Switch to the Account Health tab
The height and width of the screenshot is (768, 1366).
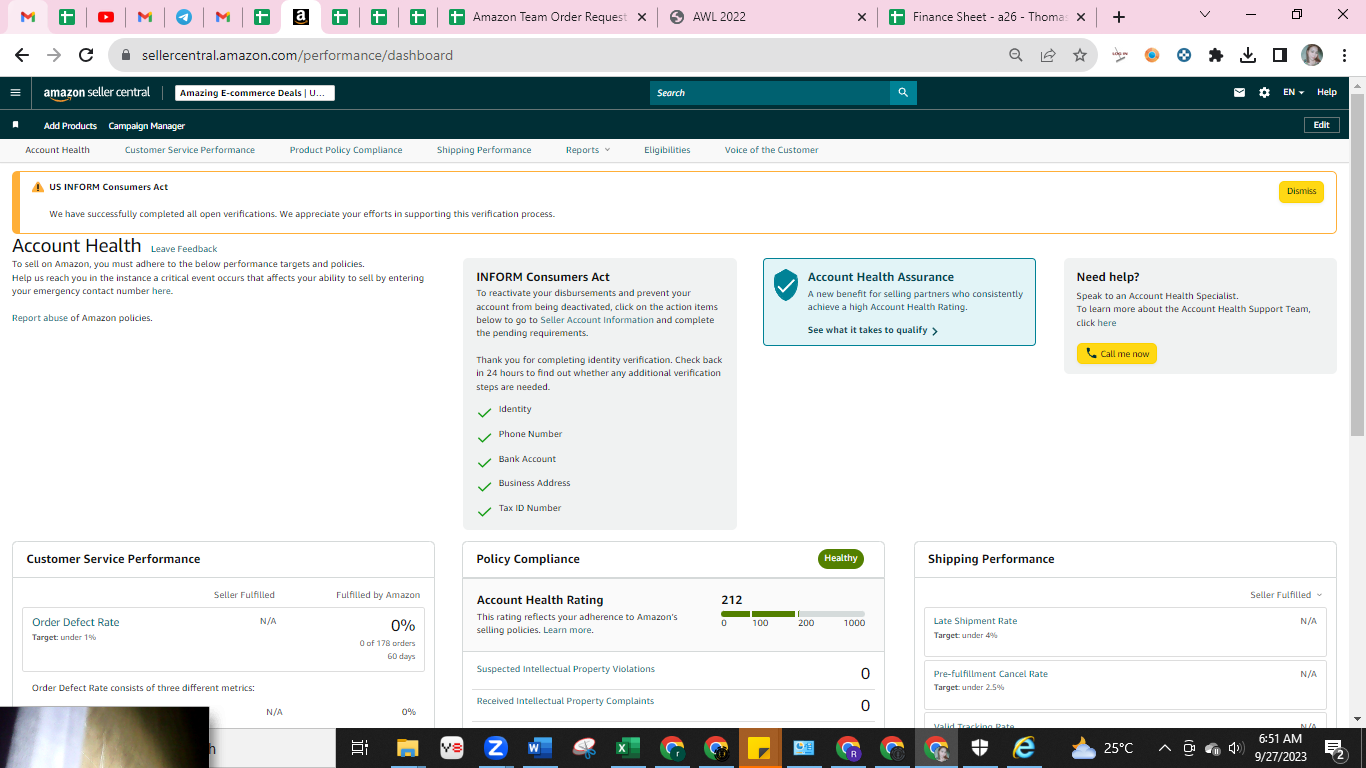tap(58, 150)
